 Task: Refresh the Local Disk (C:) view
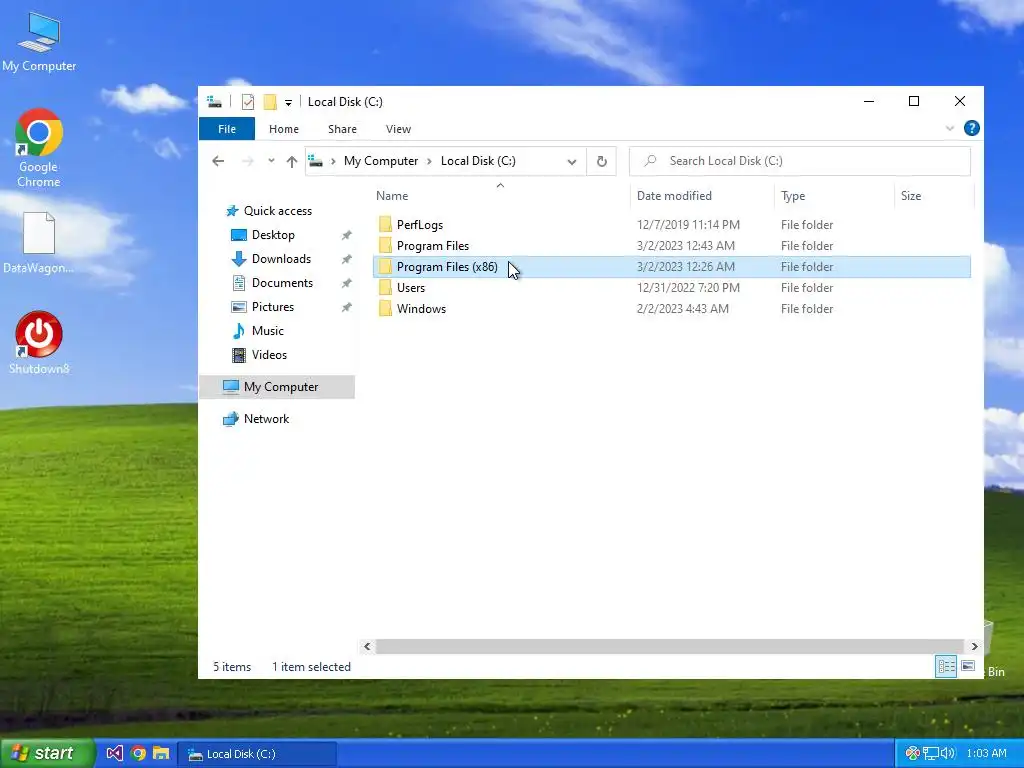pos(601,161)
